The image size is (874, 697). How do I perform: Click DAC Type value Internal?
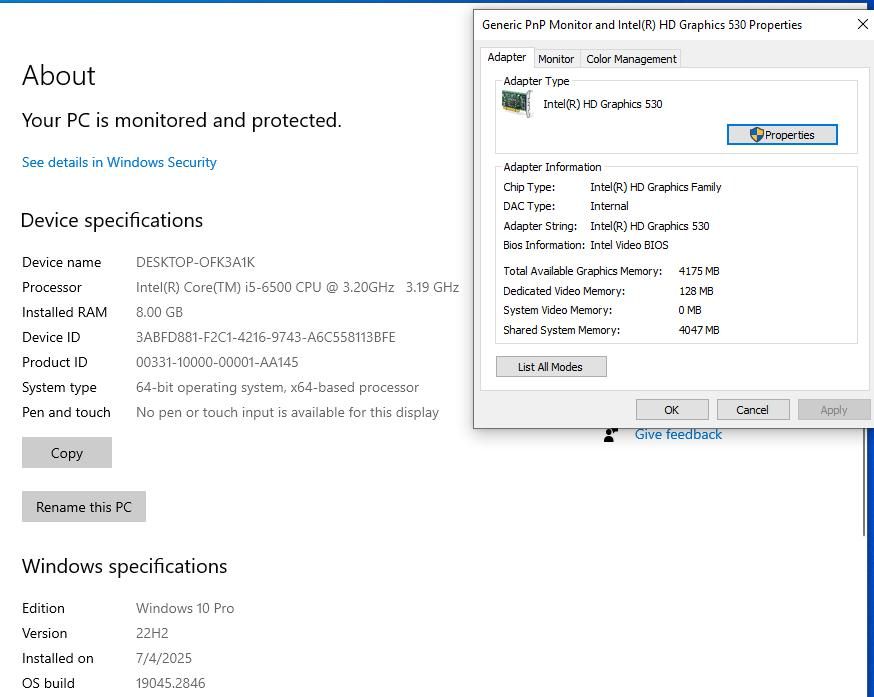[x=609, y=206]
